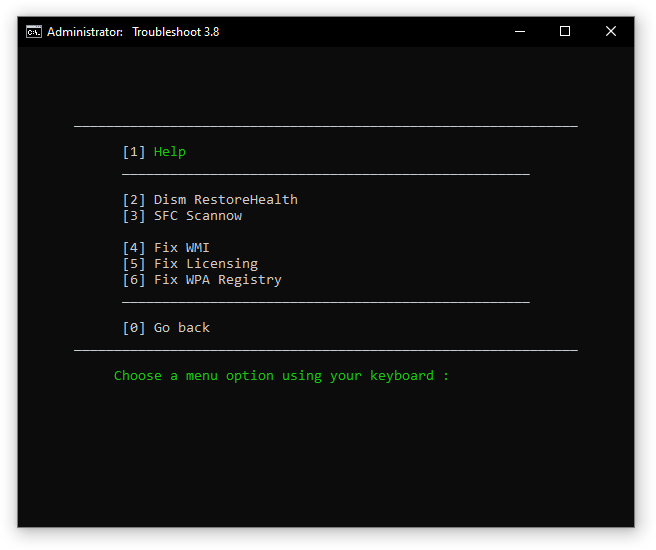Click the Go back option text

(181, 328)
